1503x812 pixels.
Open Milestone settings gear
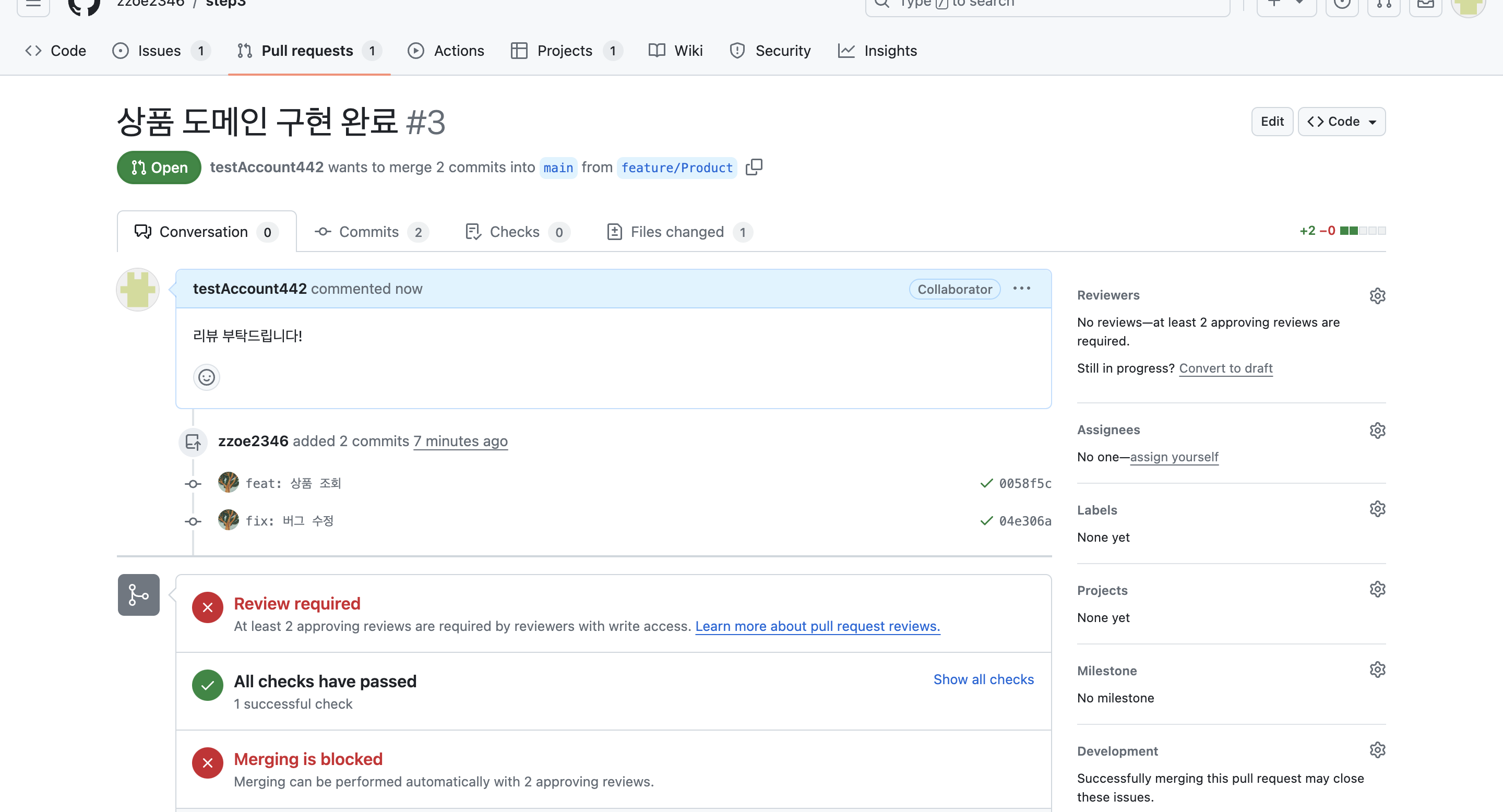pyautogui.click(x=1377, y=670)
